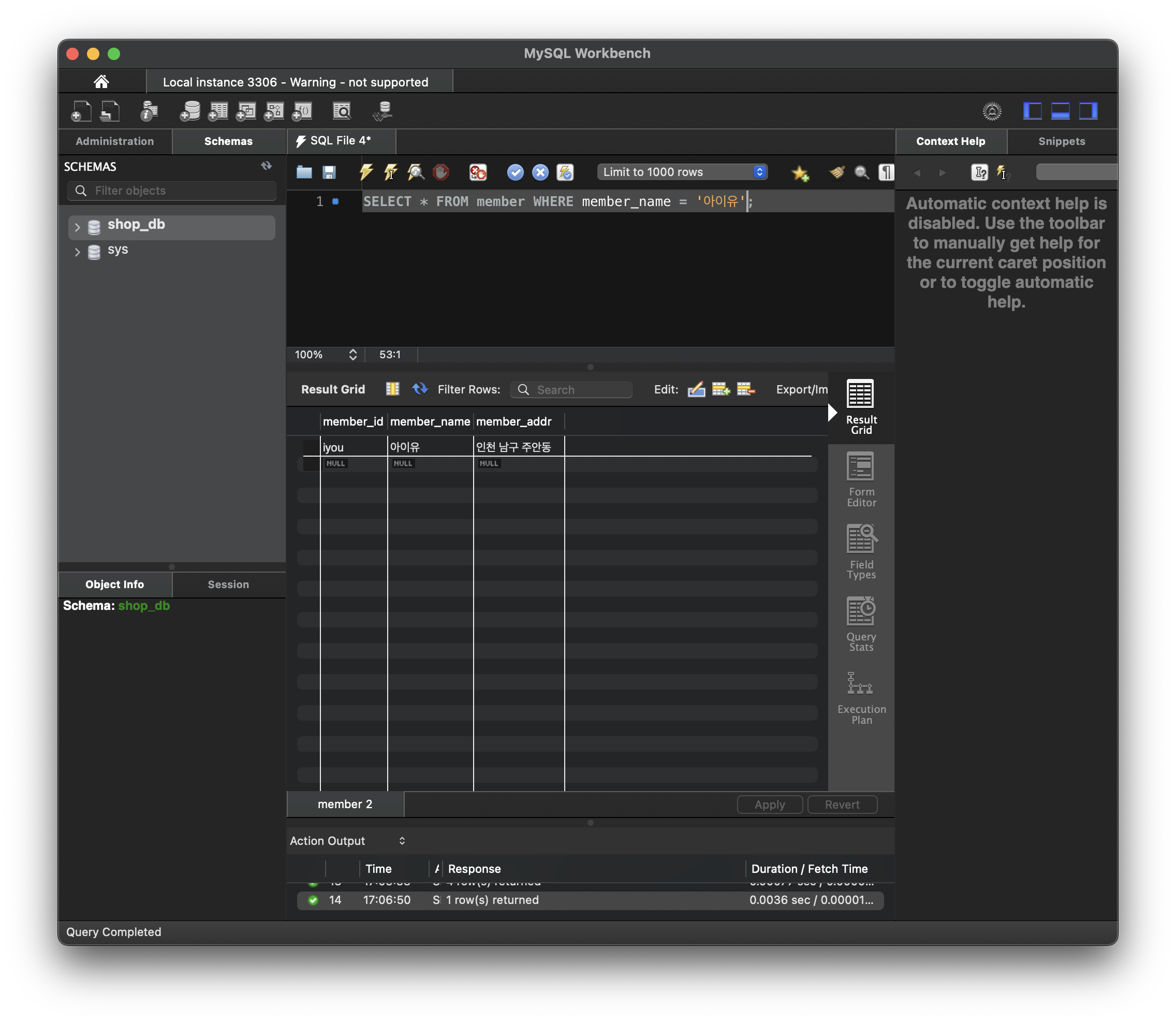Execute the query with the lightning icon
The image size is (1176, 1022).
pyautogui.click(x=366, y=172)
